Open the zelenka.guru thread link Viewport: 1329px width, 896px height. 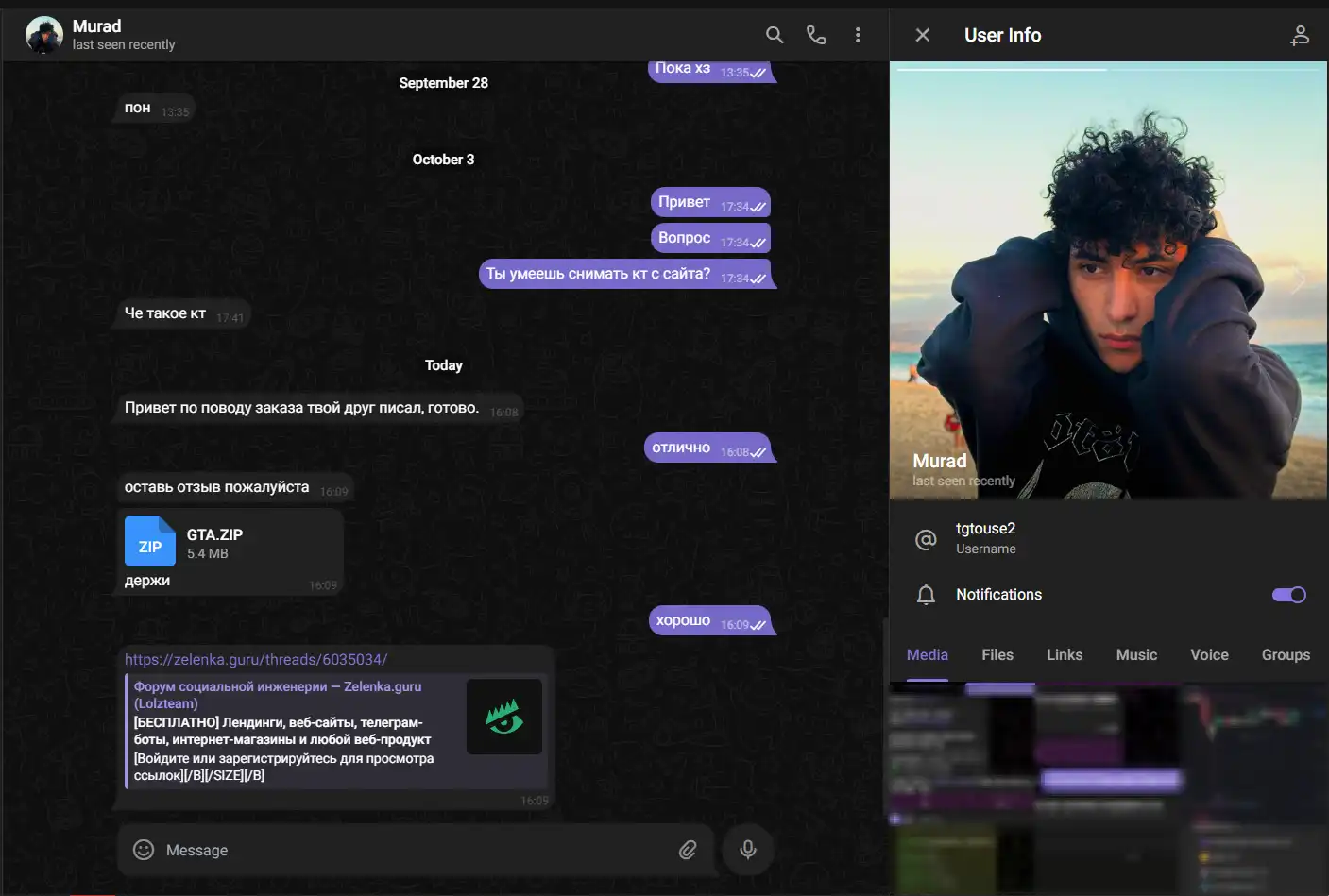[x=256, y=659]
